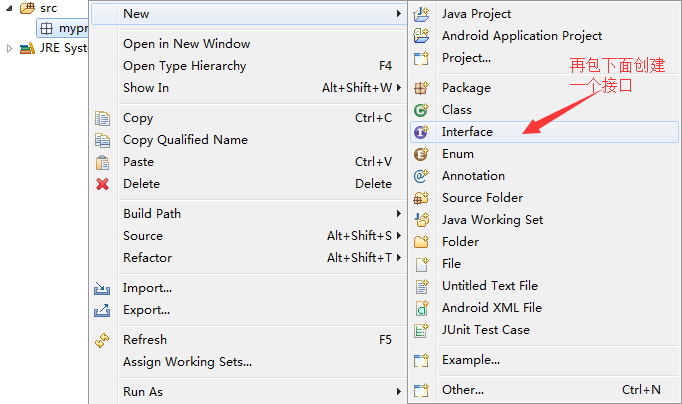The image size is (682, 404).
Task: Select Interface from New submenu
Action: click(544, 132)
